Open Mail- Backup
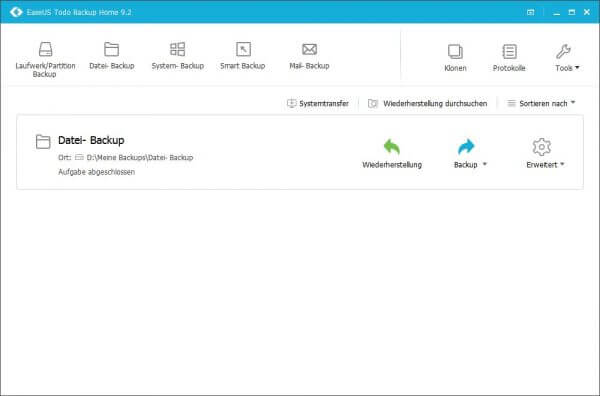Viewport: 600px width, 396px height. coord(309,56)
